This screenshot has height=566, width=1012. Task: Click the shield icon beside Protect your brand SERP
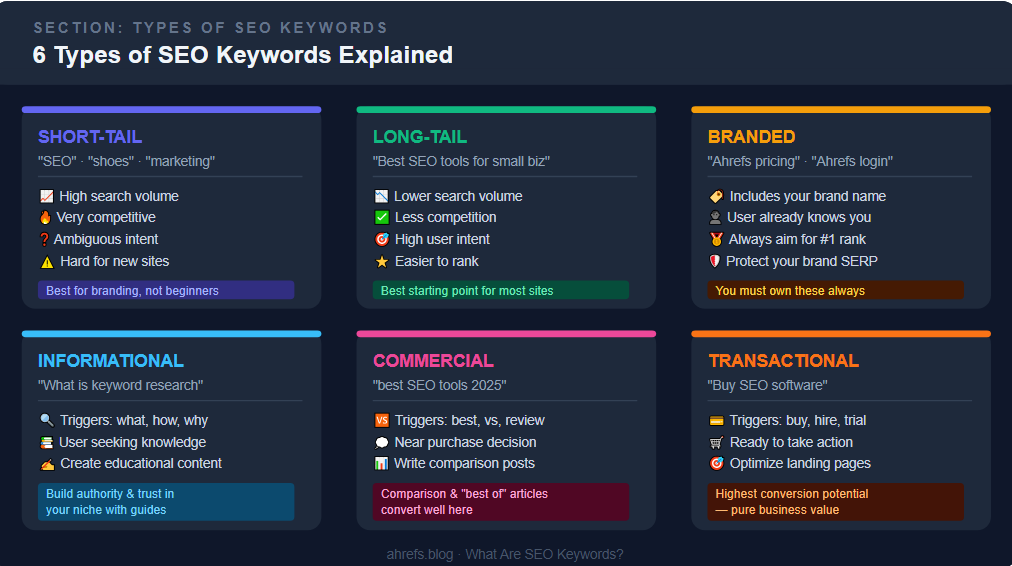714,261
